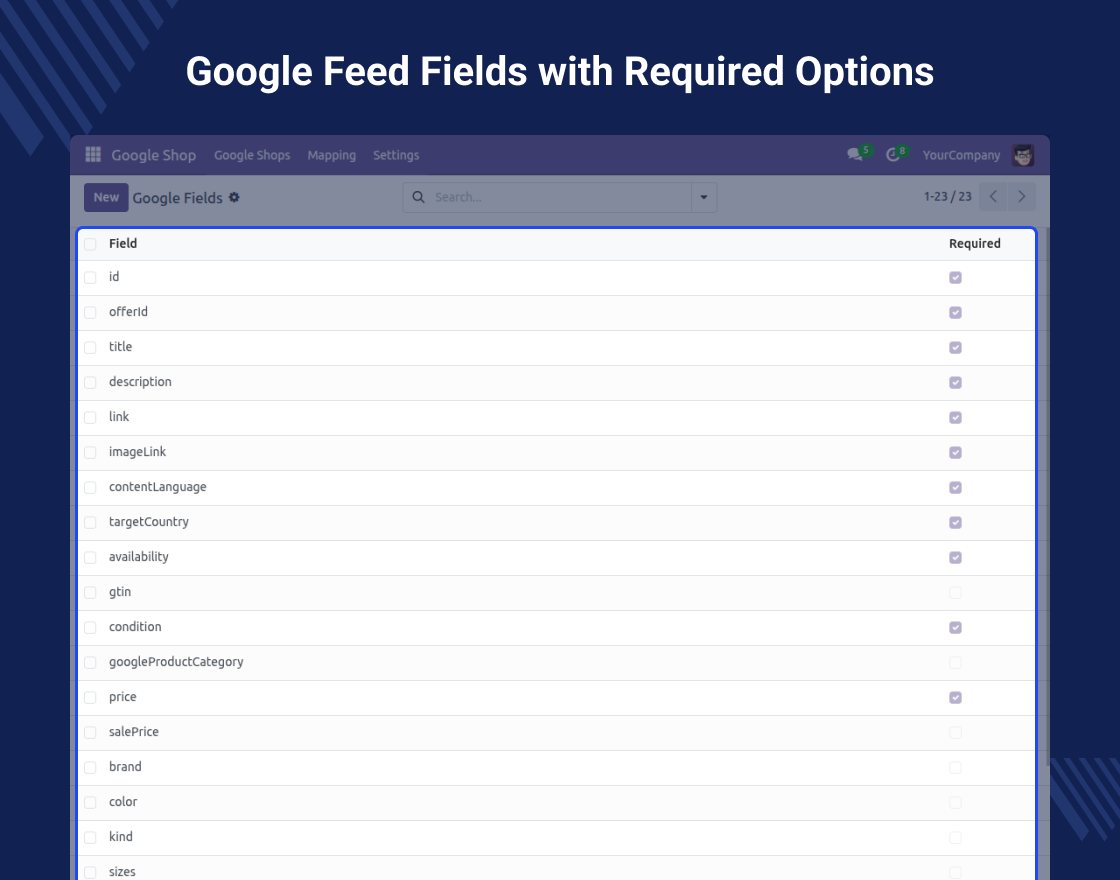Open the Mapping menu
1120x880 pixels.
[331, 155]
